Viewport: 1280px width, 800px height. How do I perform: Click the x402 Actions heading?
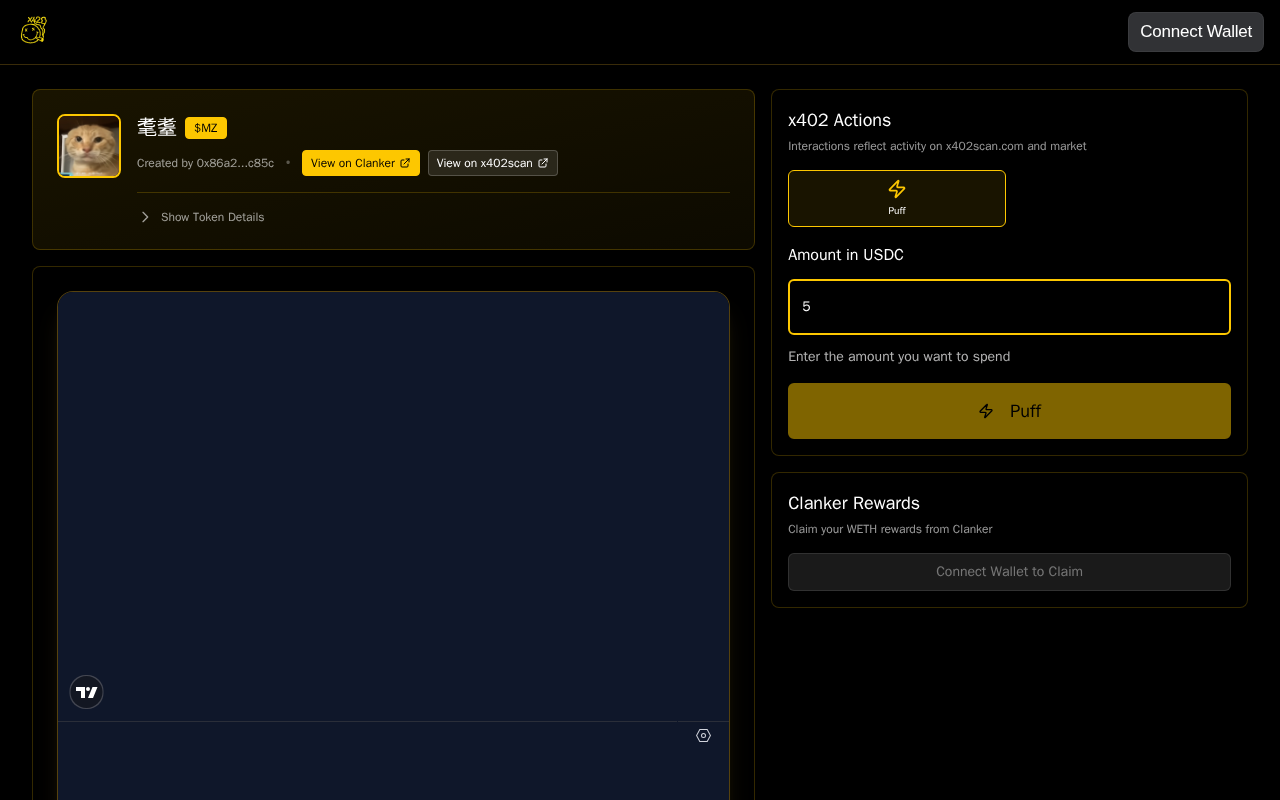(839, 120)
